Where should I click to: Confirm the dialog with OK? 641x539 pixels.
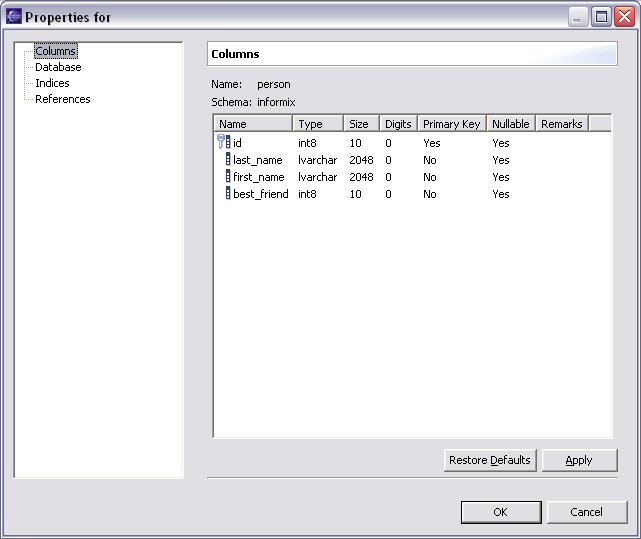click(x=501, y=512)
